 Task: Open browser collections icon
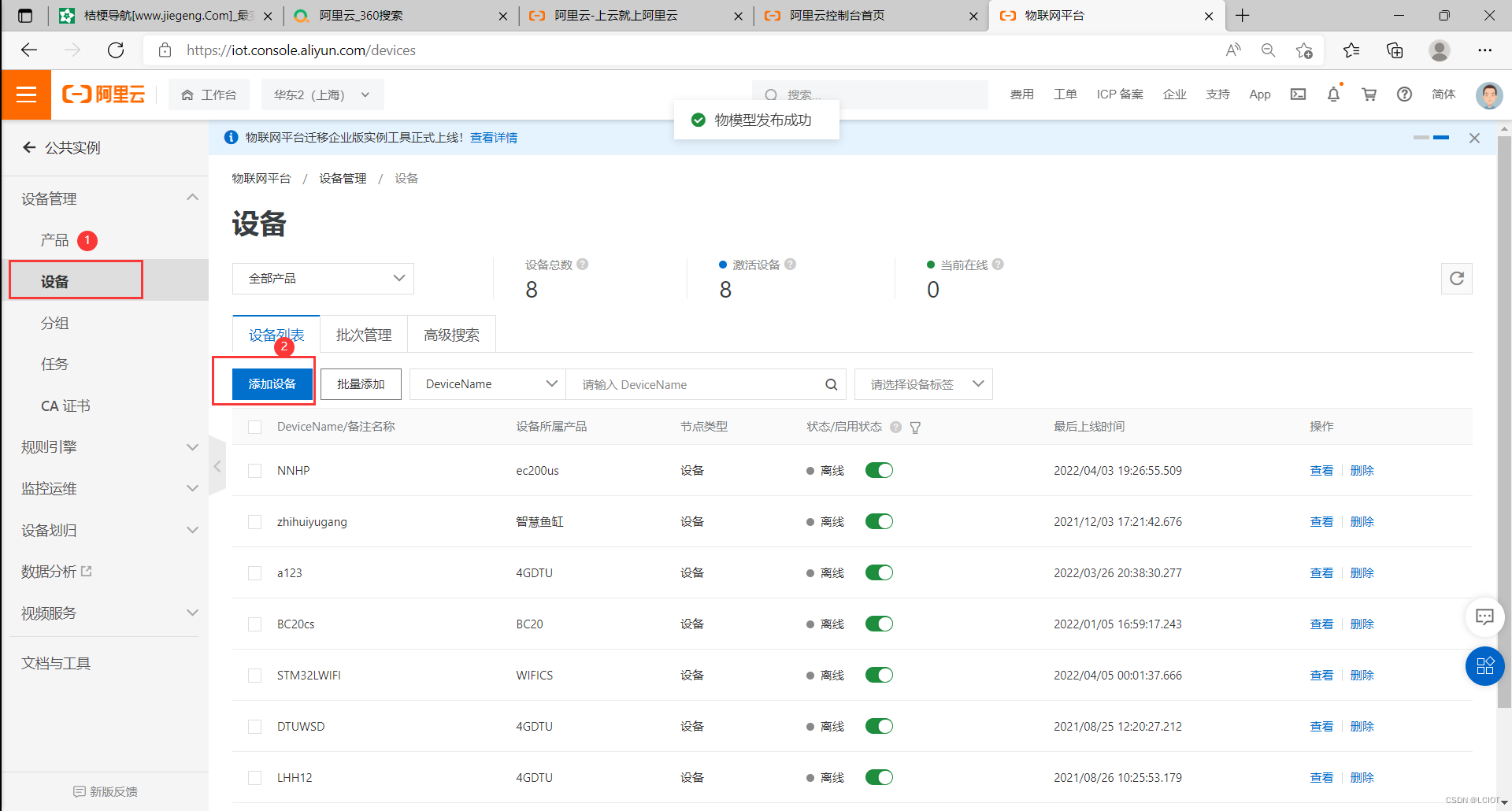1395,50
